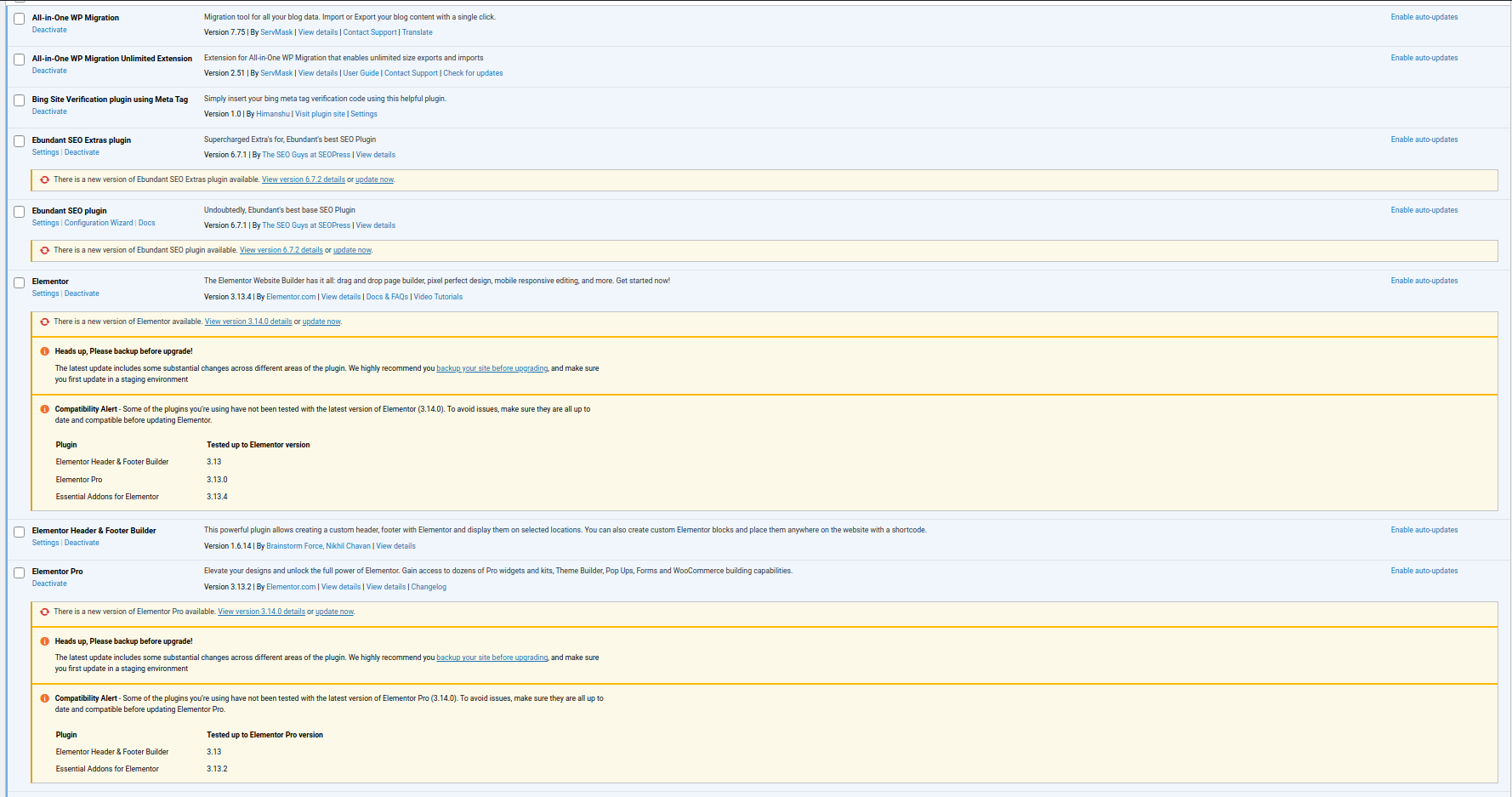Deactivate the Bing Site Verification plugin
1512x797 pixels.
(49, 111)
